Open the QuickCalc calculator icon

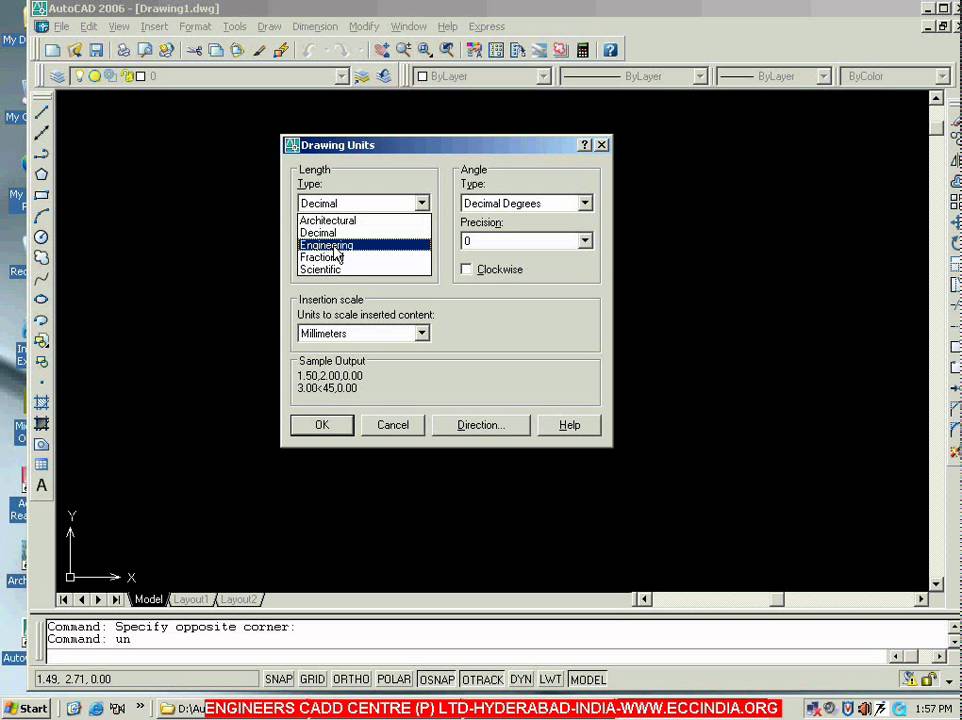[583, 50]
